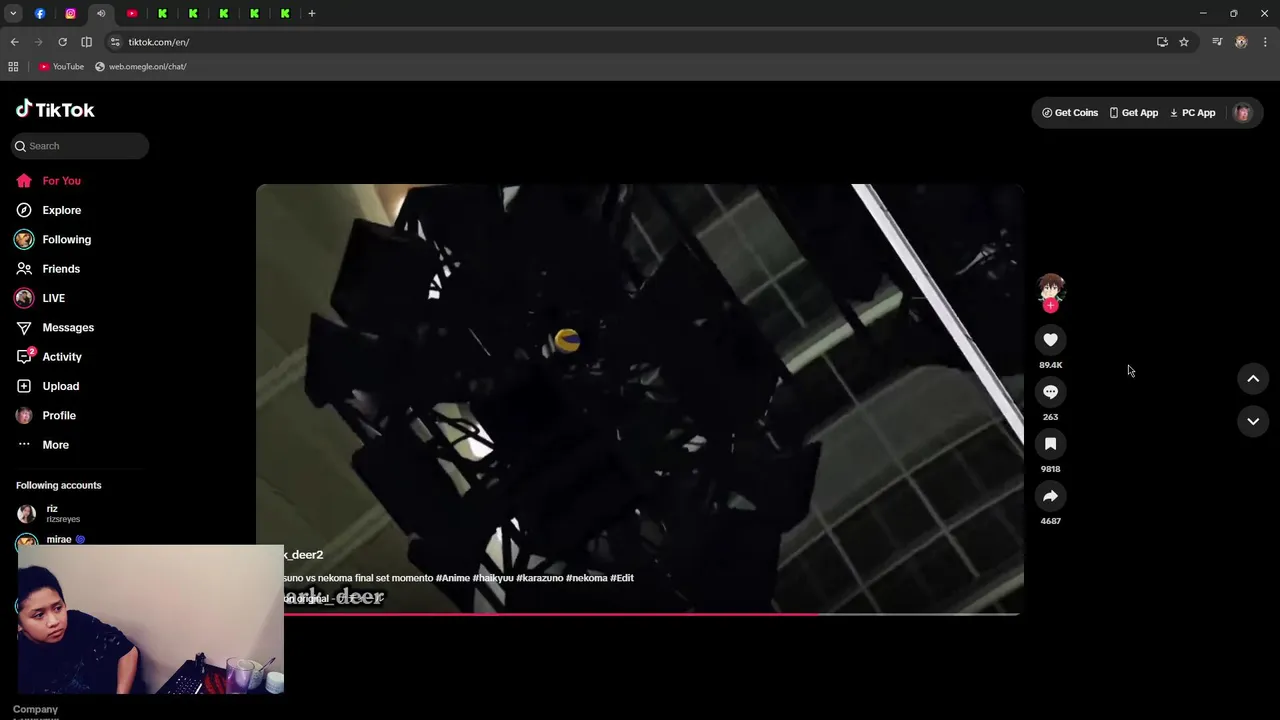
Task: Open the Chrome profile avatar
Action: point(1241,42)
